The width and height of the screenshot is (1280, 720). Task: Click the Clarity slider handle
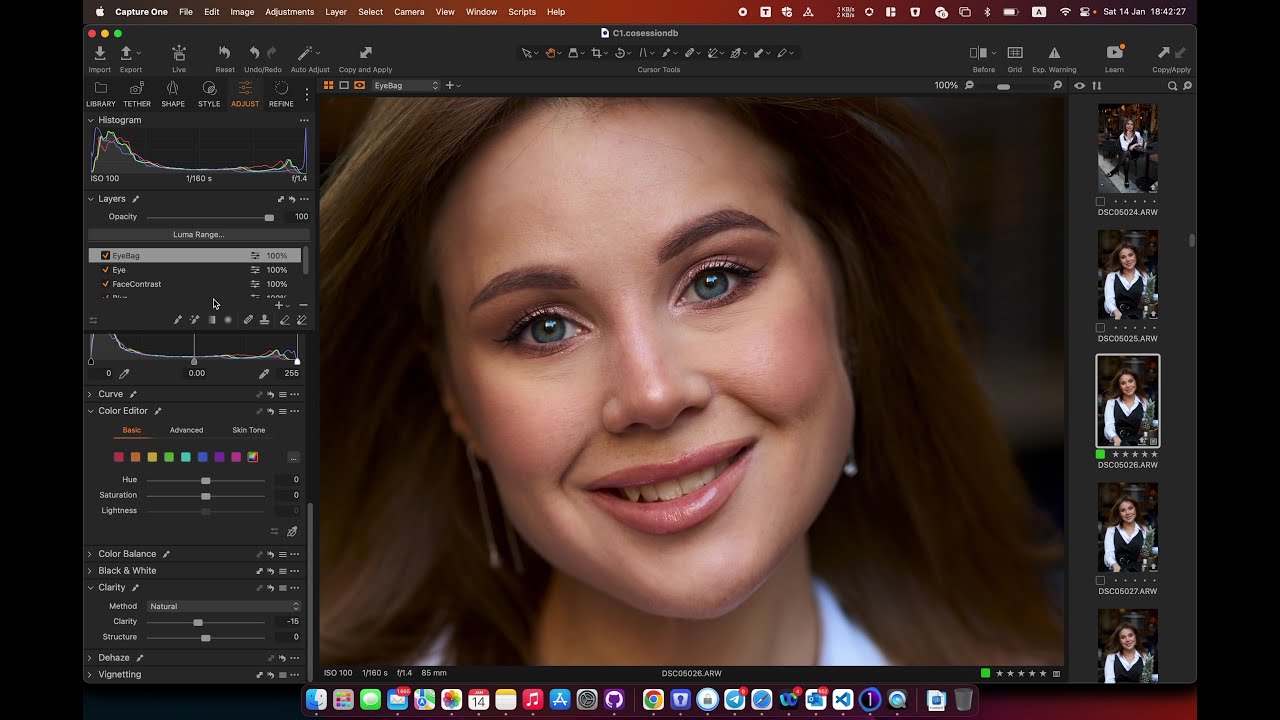point(198,622)
